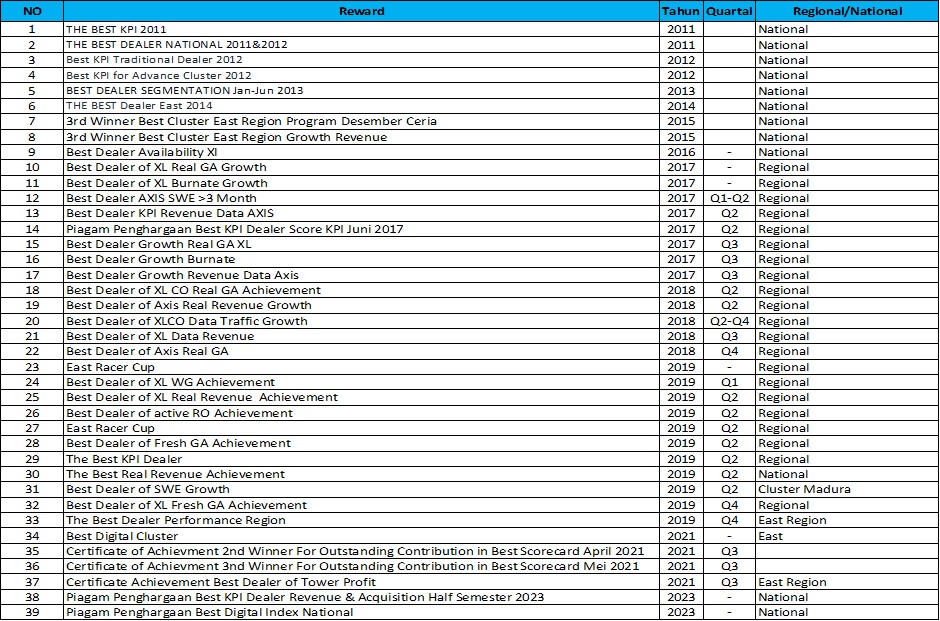Image resolution: width=940 pixels, height=621 pixels.
Task: Click "Piagam Penghargaan Best Digital Index National" cell
Action: tap(209, 612)
